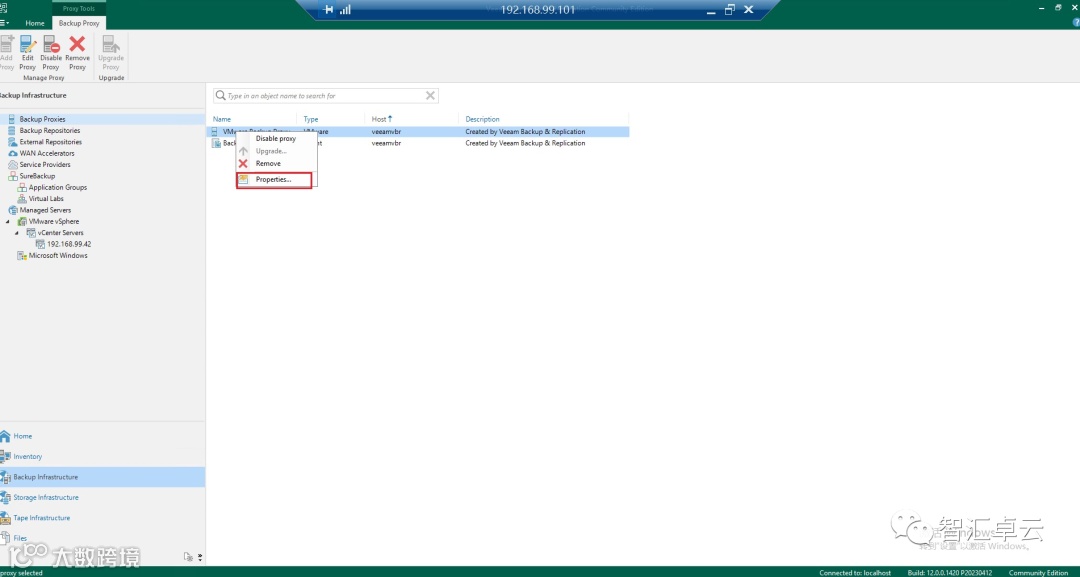Sort by the Host column header
The width and height of the screenshot is (1080, 577).
(x=382, y=119)
